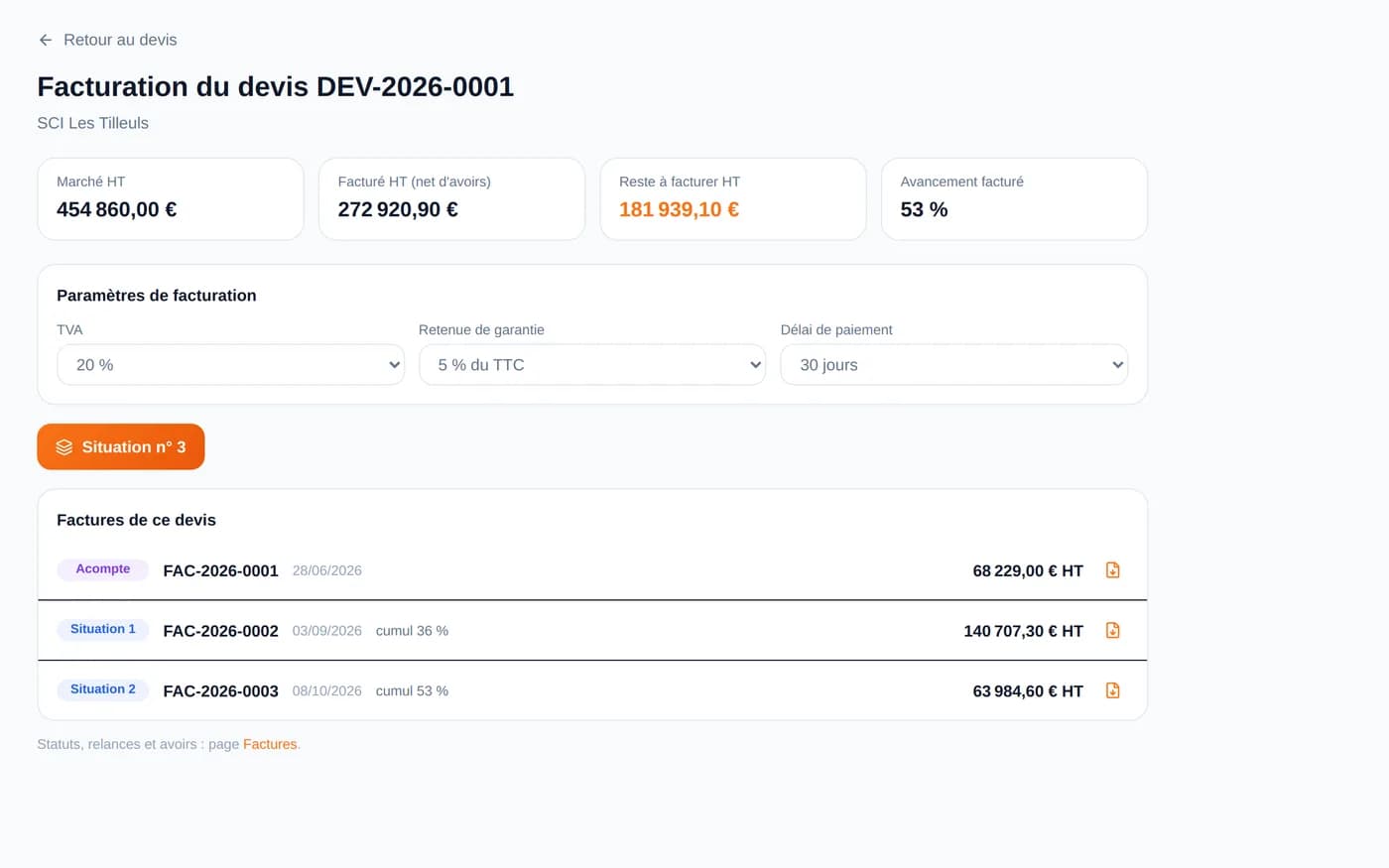This screenshot has width=1389, height=868.
Task: Click the client name SCI Les Tilleuls
Action: [x=93, y=123]
